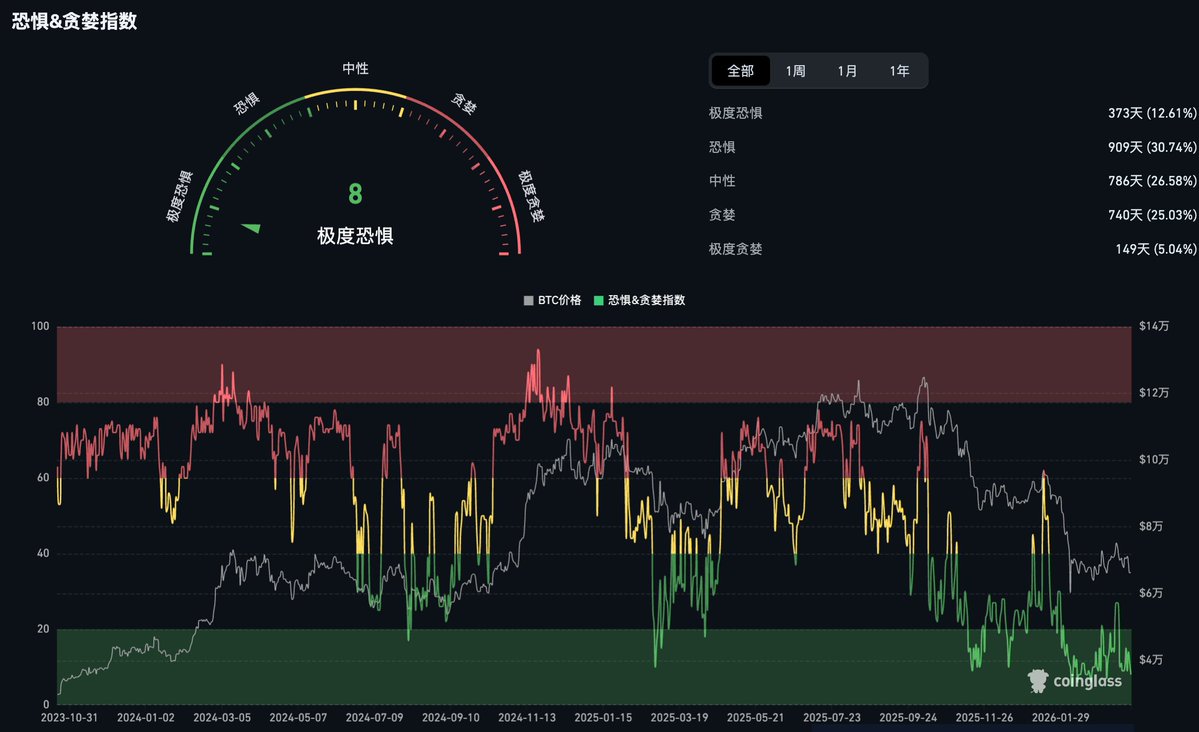Viewport: 1199px width, 732px height.
Task: Click the 2024-09-10 date axis label
Action: tap(450, 717)
